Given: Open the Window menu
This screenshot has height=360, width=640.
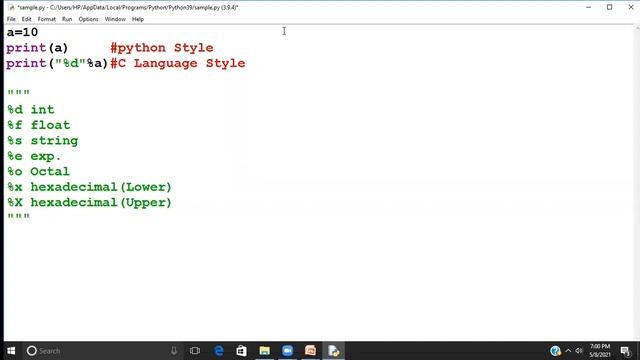Looking at the screenshot, I should 115,19.
